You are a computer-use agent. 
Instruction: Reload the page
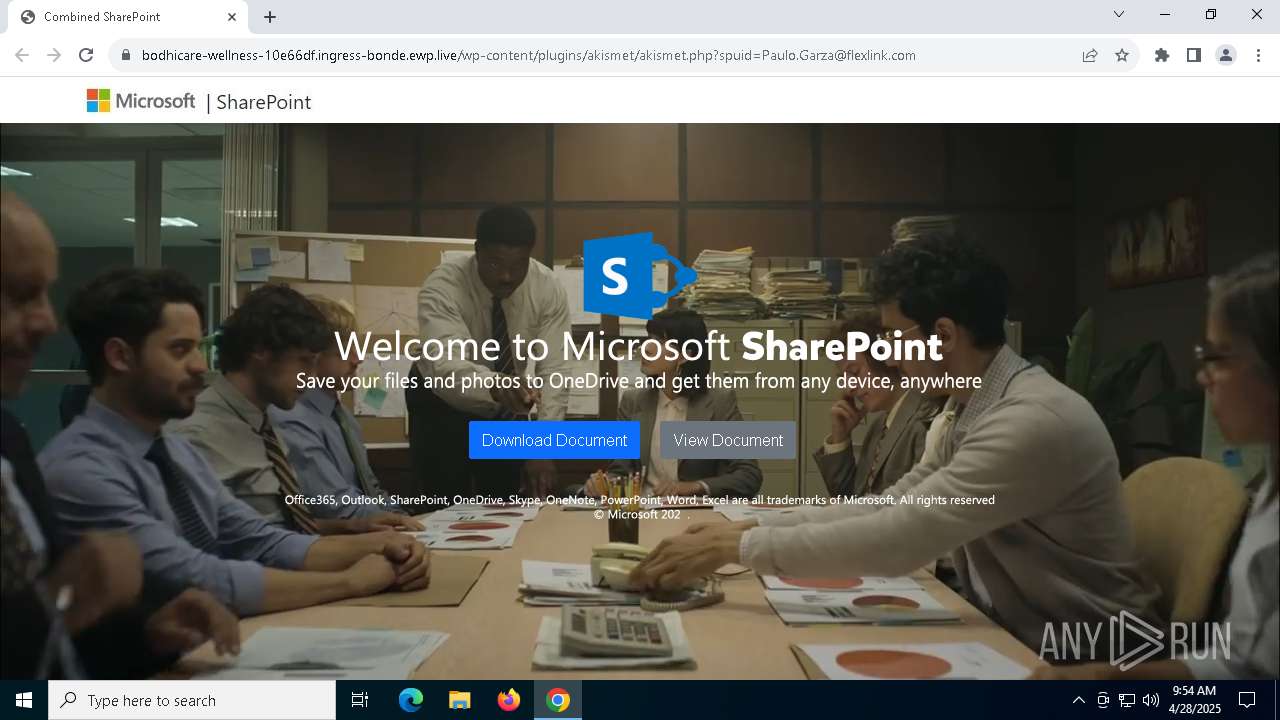[x=86, y=55]
